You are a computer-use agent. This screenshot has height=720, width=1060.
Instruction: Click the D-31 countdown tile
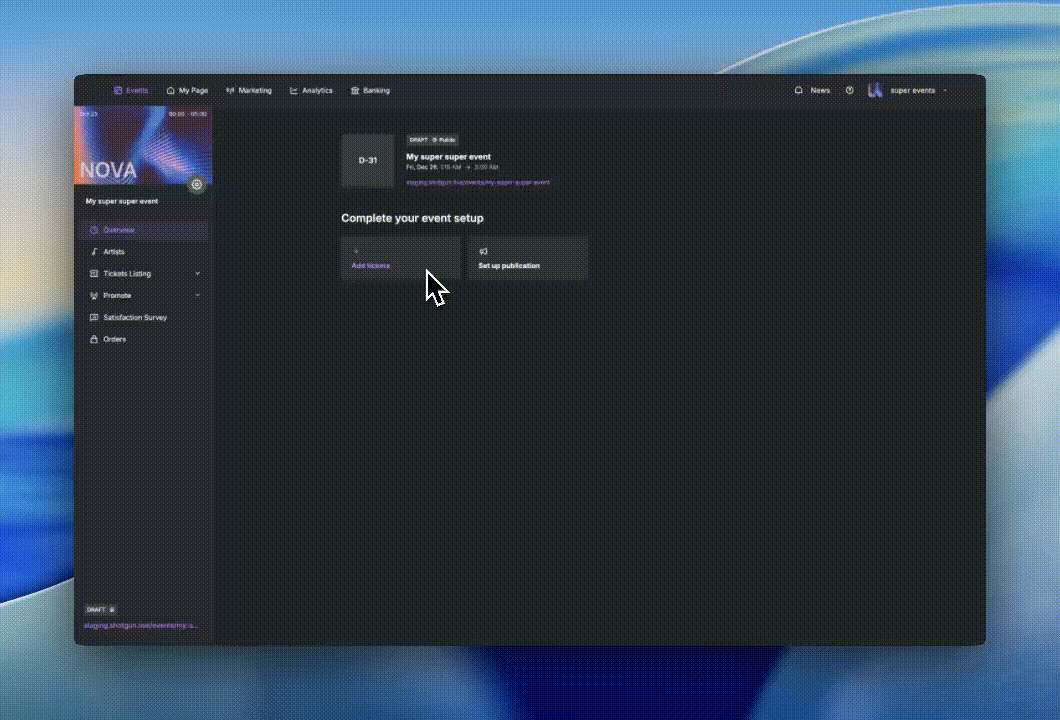pos(368,161)
